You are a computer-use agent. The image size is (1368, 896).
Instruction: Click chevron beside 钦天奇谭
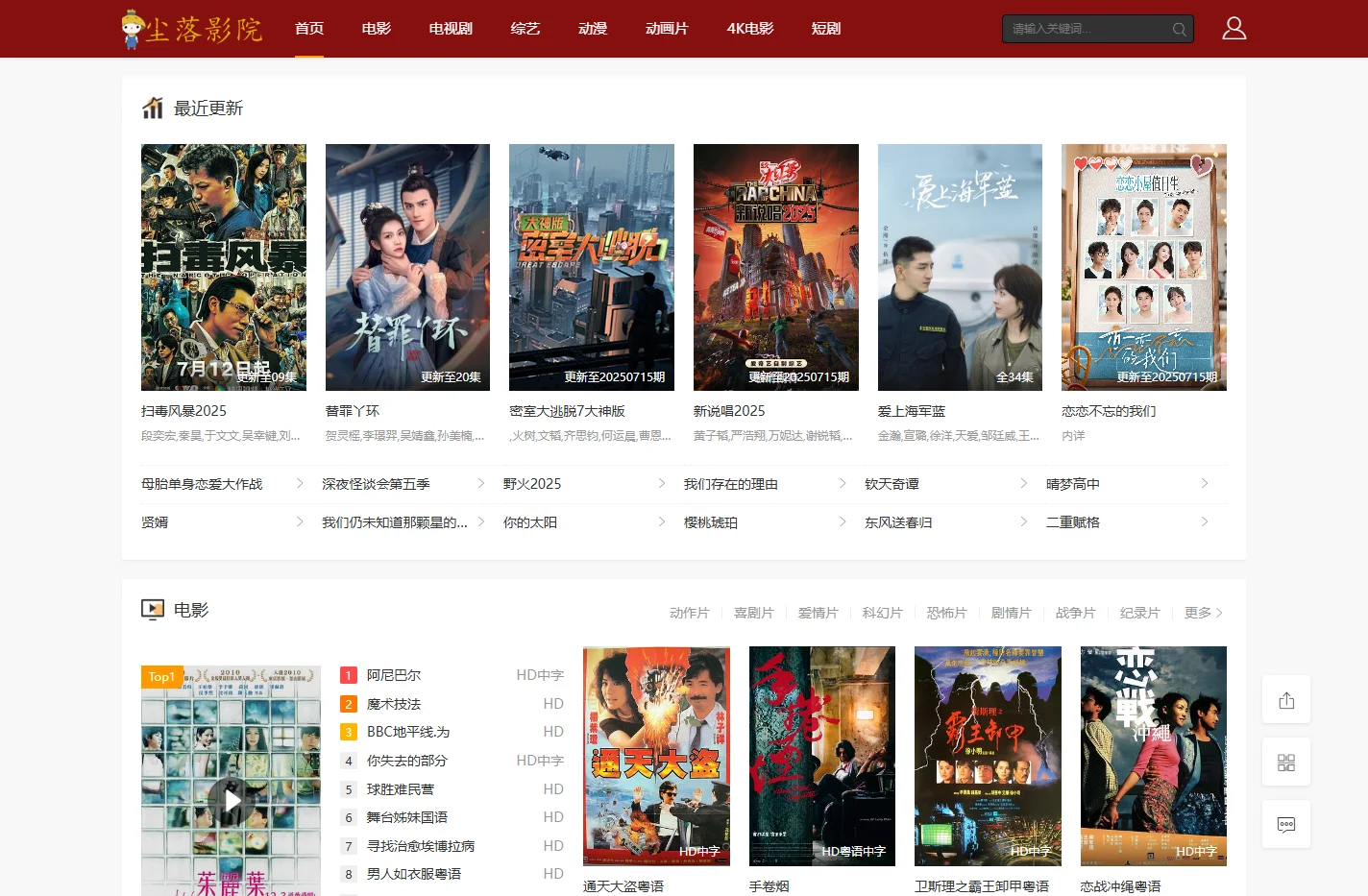tap(1024, 483)
